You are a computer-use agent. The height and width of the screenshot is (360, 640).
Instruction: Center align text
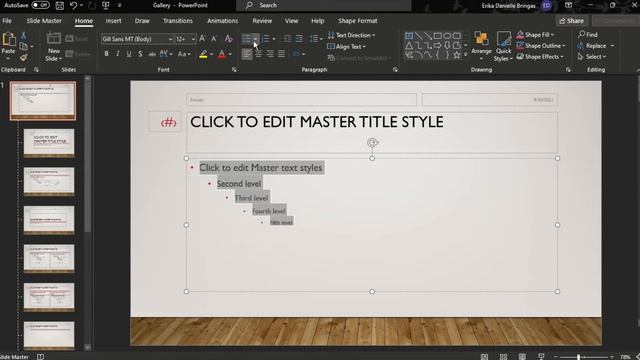pos(258,54)
